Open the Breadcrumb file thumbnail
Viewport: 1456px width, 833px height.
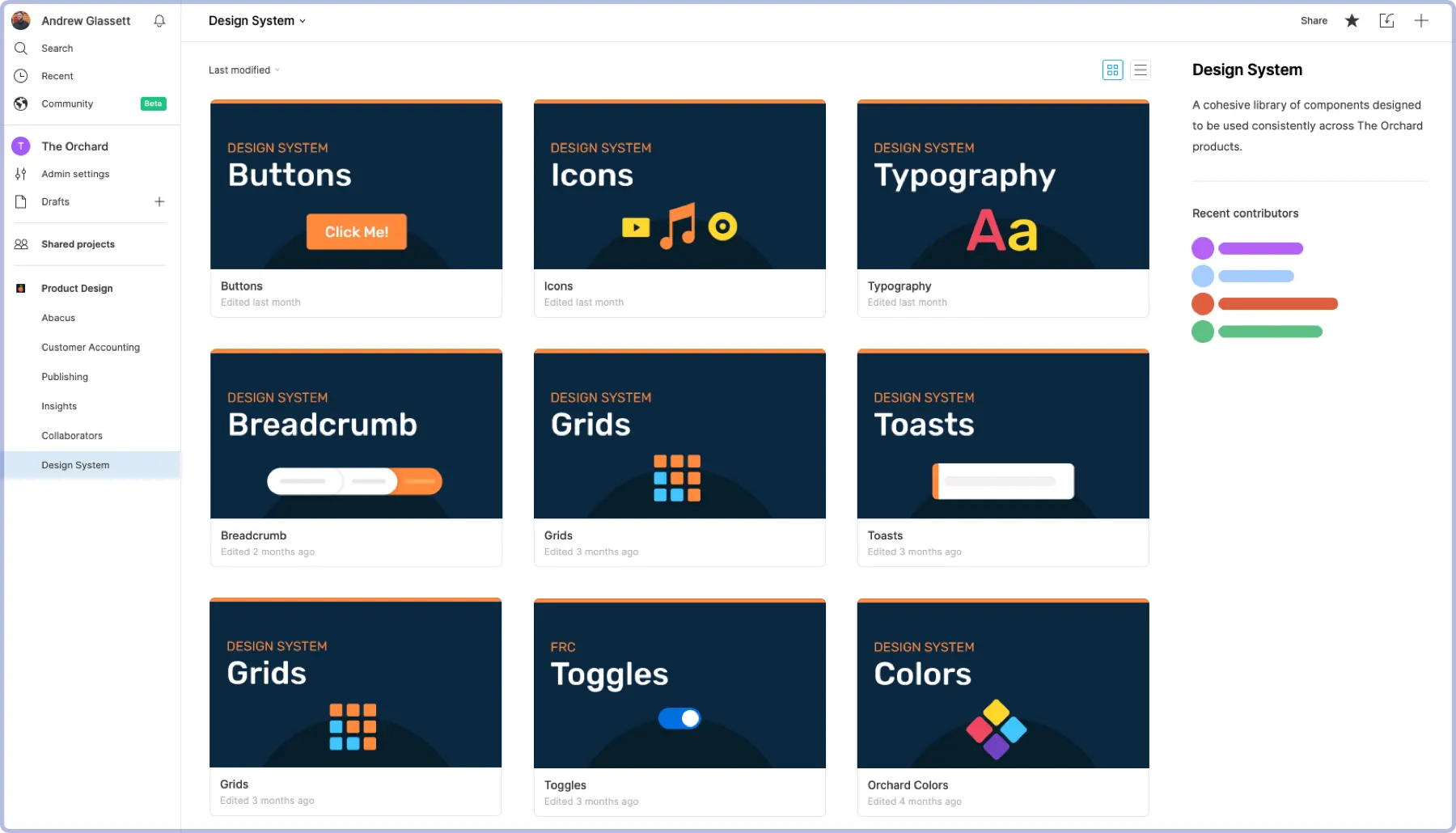(x=356, y=433)
